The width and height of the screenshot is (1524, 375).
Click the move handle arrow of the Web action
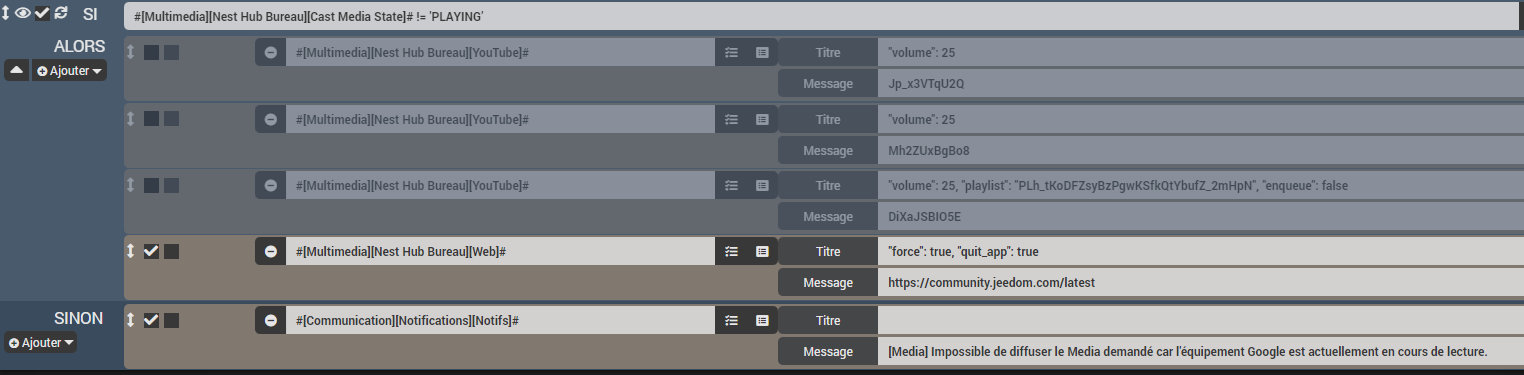pyautogui.click(x=130, y=251)
